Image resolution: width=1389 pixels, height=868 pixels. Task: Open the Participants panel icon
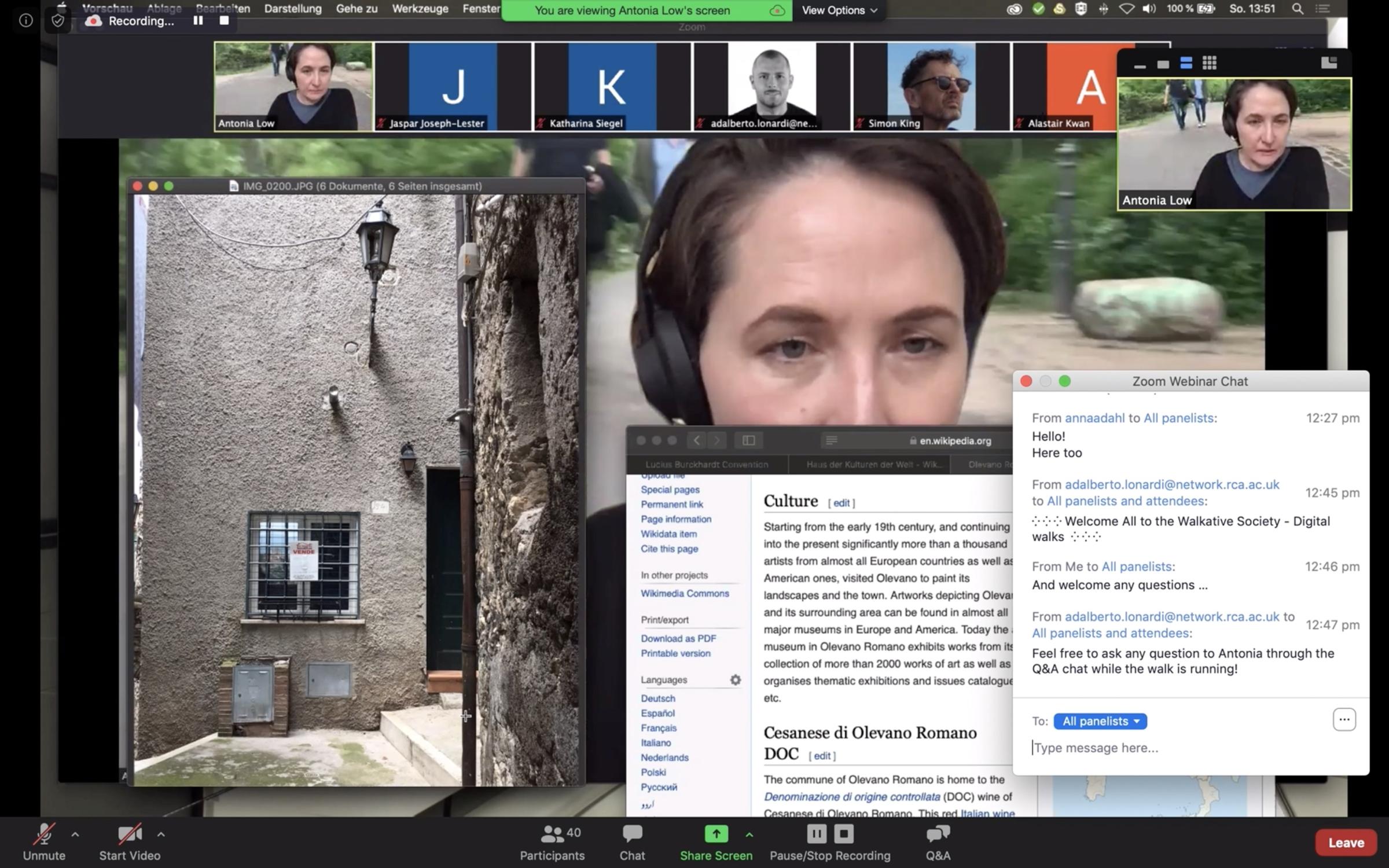[x=552, y=834]
